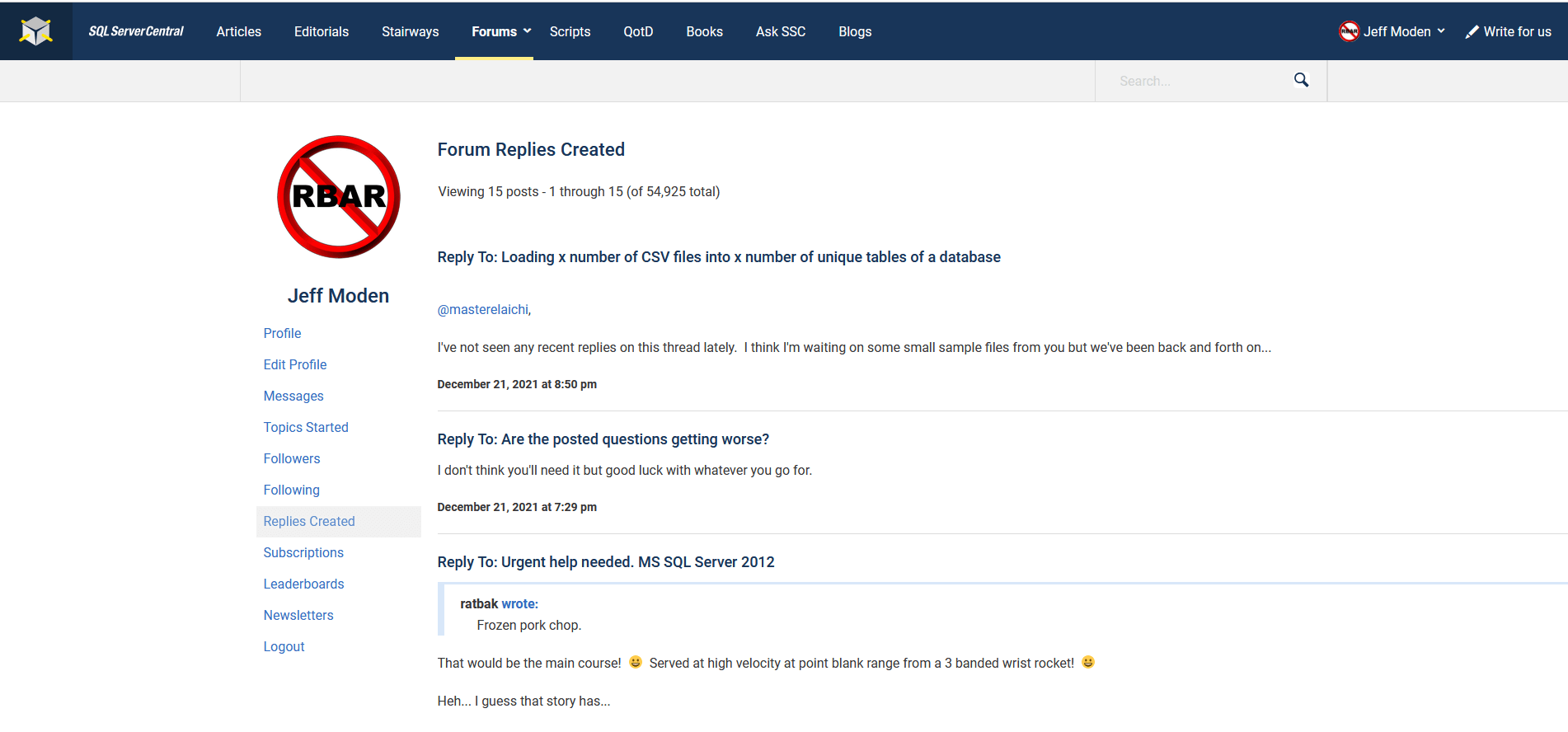1568x732 pixels.
Task: Open the Blogs menu item
Action: click(855, 31)
